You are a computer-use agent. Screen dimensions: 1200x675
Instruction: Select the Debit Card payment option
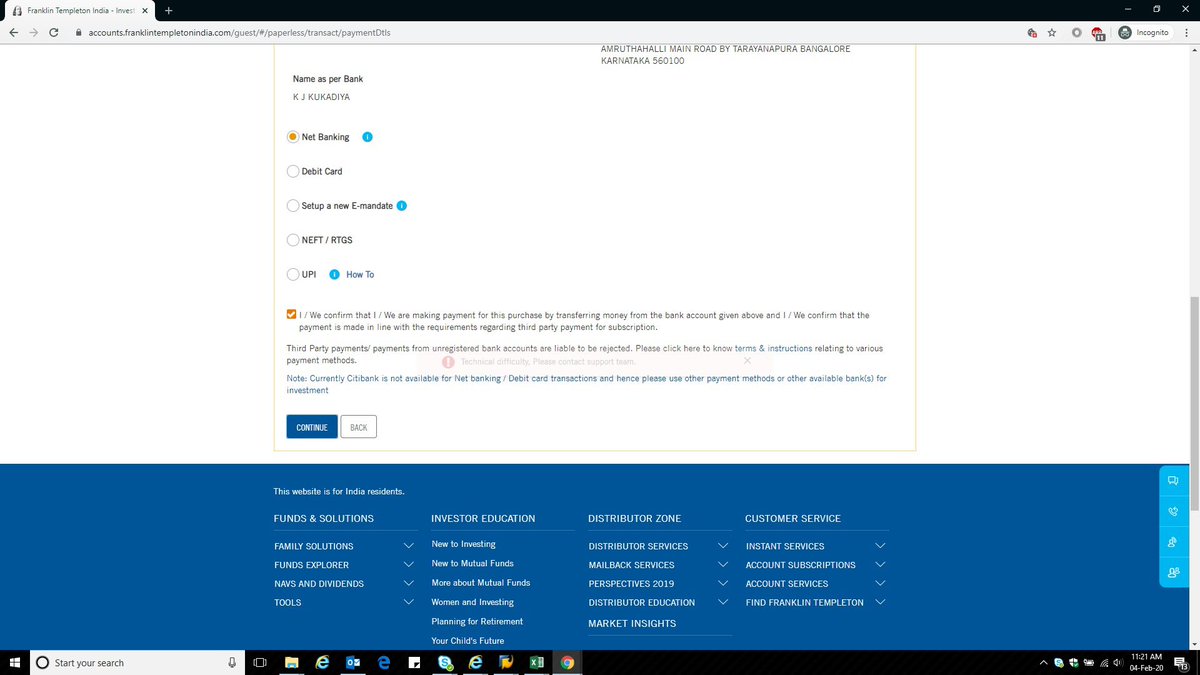pyautogui.click(x=293, y=171)
